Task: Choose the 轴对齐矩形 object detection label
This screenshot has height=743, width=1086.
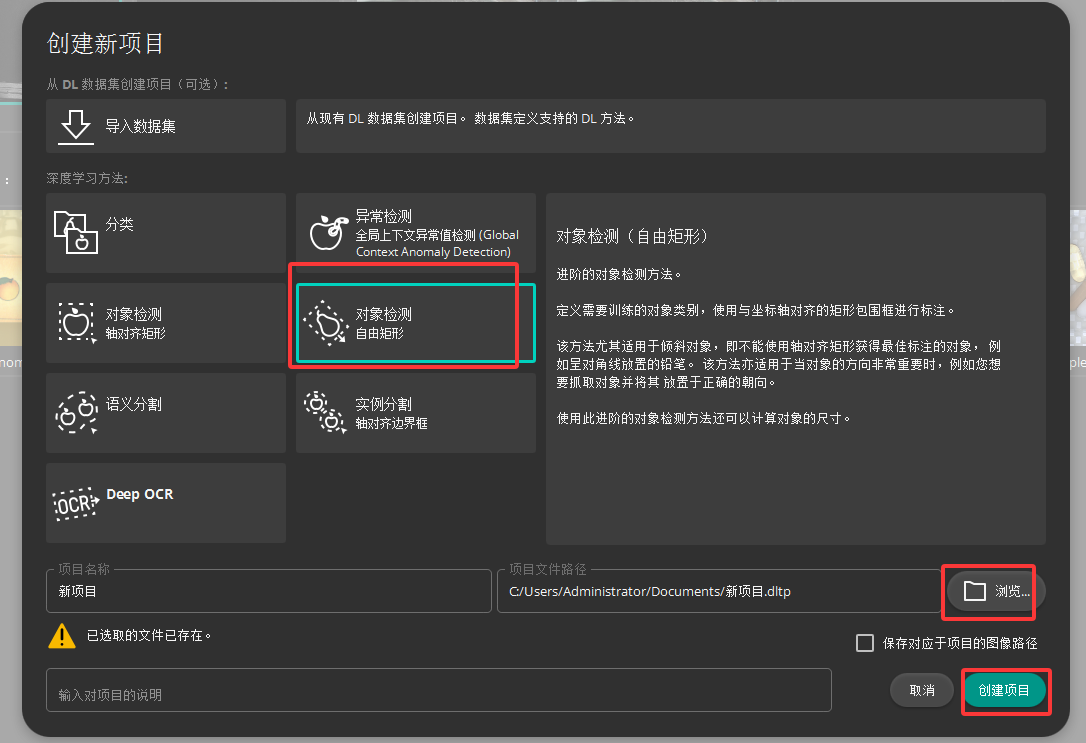Action: pos(136,334)
